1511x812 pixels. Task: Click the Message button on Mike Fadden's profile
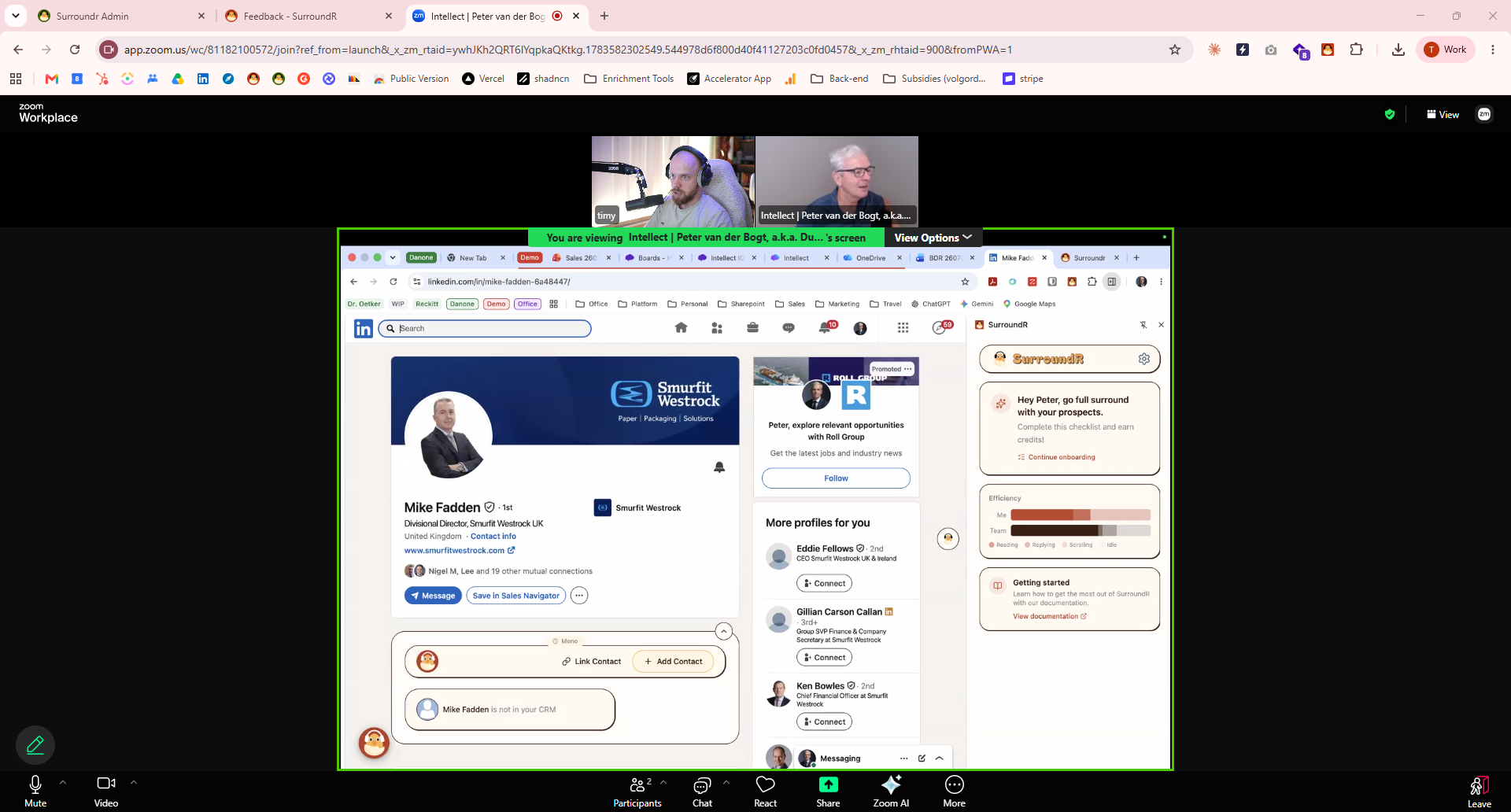point(433,596)
